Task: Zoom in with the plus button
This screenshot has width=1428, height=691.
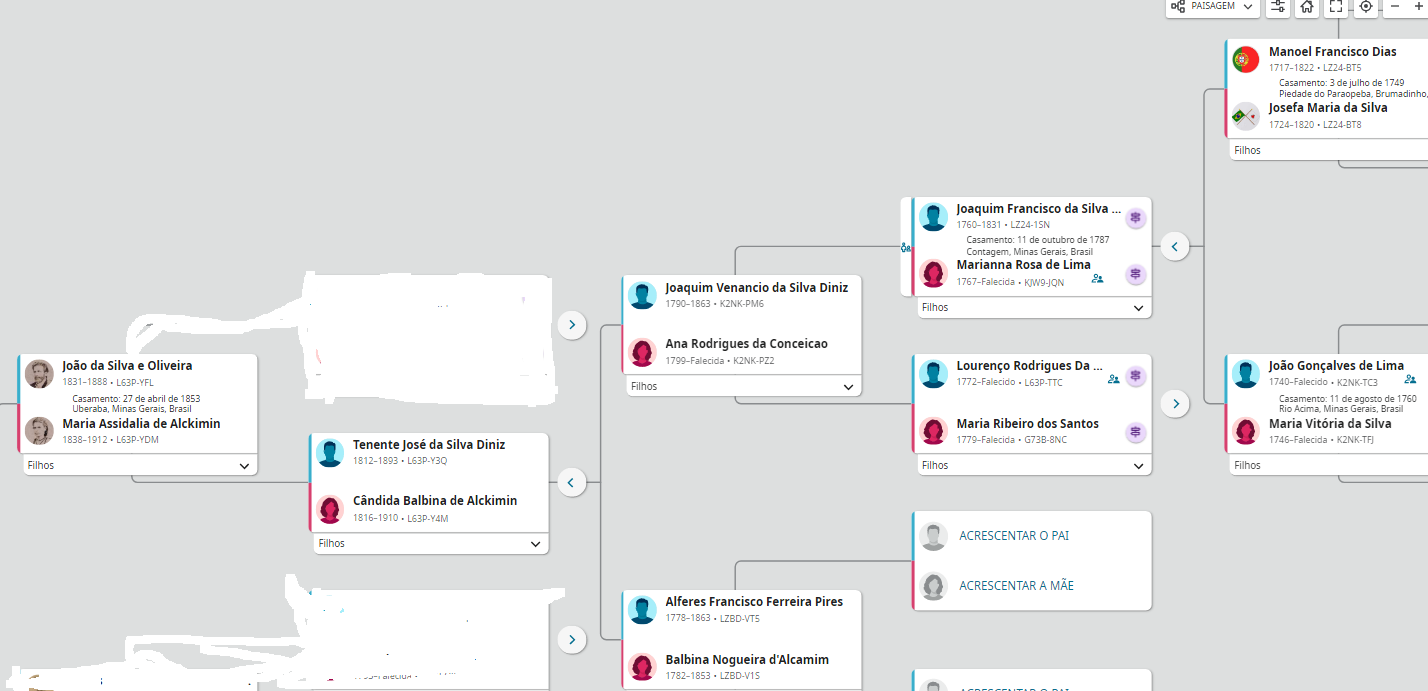Action: pos(1418,6)
